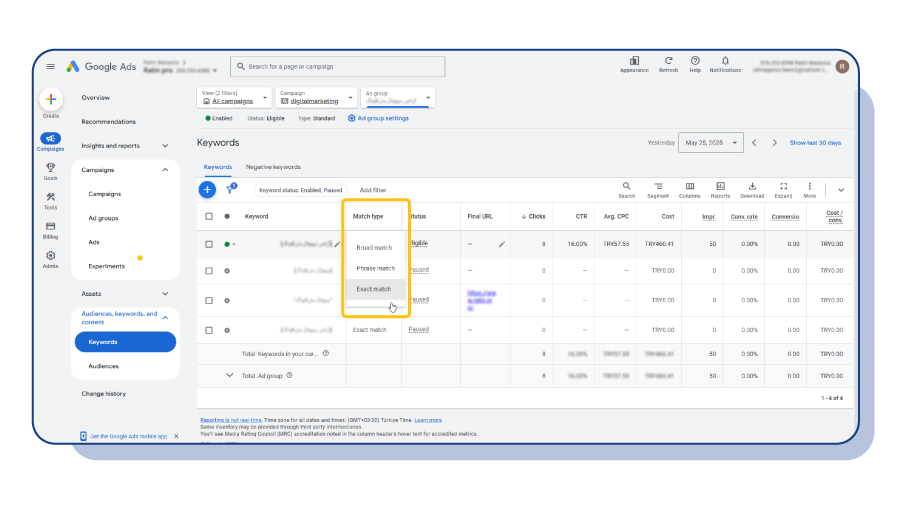Click the search for page or campaign field
The image size is (900, 509).
coord(338,67)
